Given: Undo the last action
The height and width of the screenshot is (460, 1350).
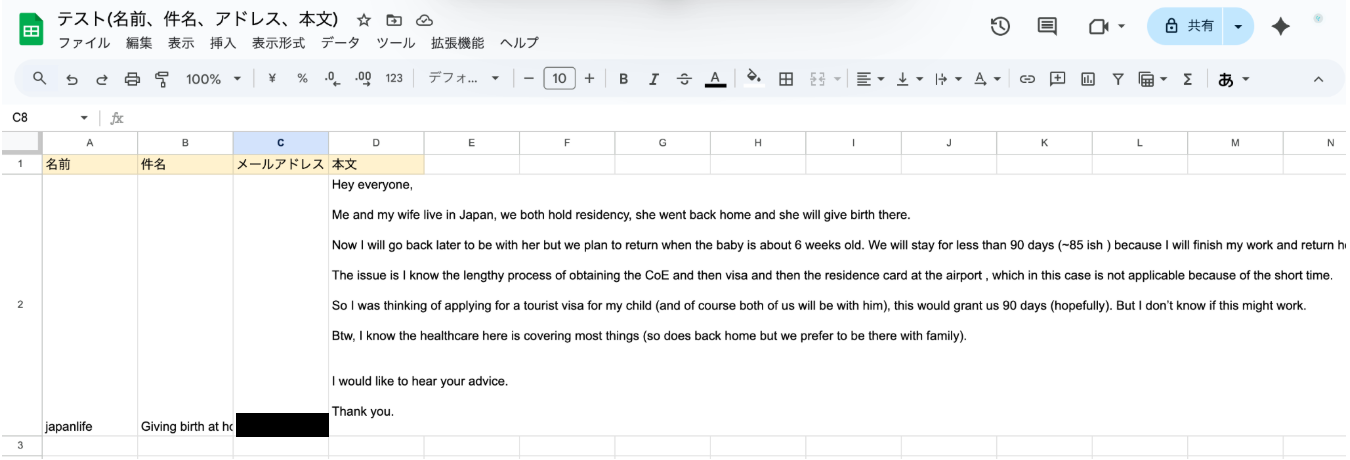Looking at the screenshot, I should [72, 79].
